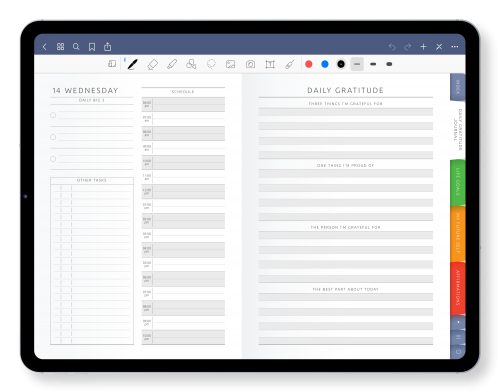Screen dimensions: 500x392
Task: Check the first Daily Big 3 circle
Action: coord(53,115)
